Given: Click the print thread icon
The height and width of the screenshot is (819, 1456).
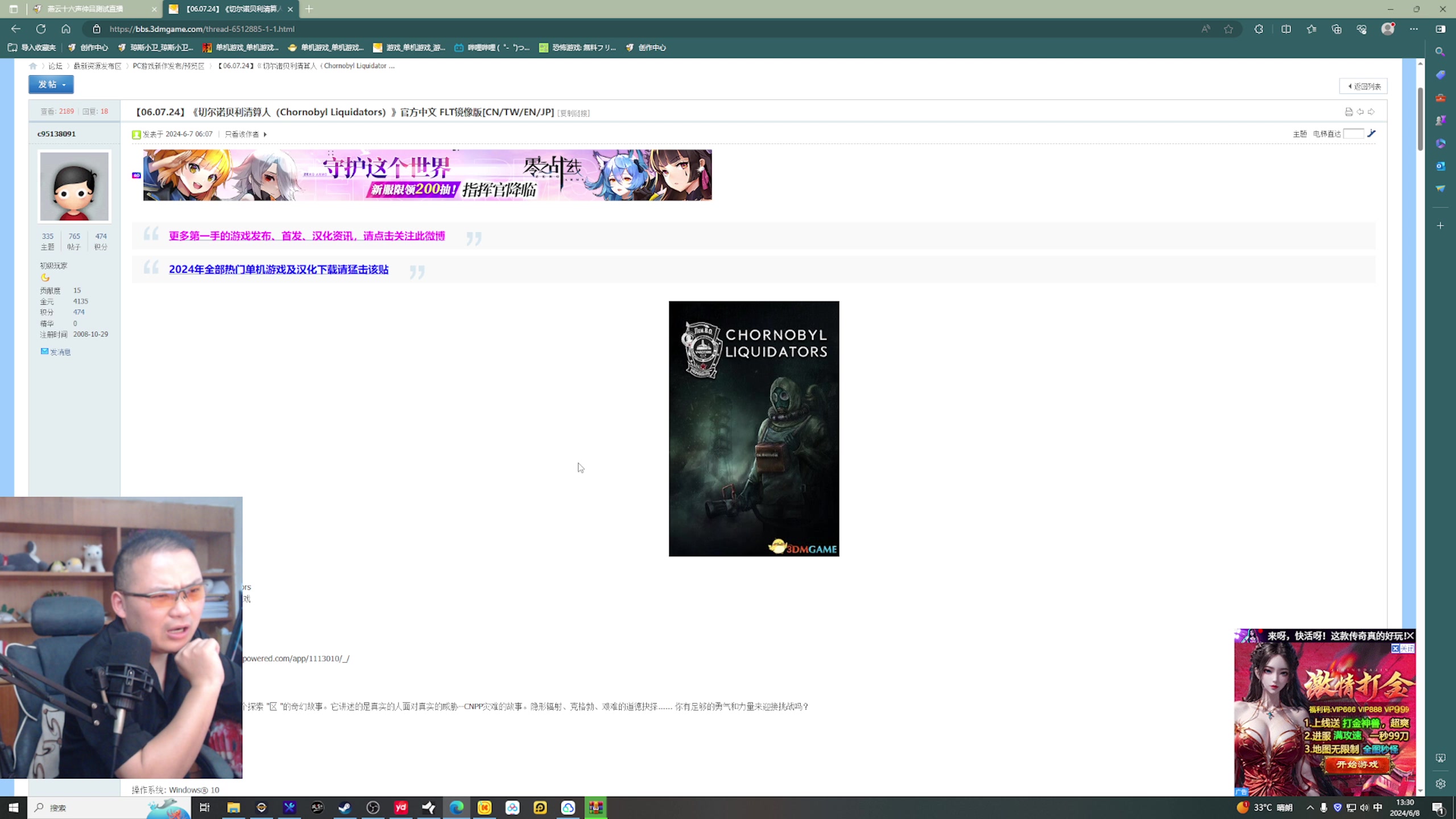Looking at the screenshot, I should (x=1348, y=111).
